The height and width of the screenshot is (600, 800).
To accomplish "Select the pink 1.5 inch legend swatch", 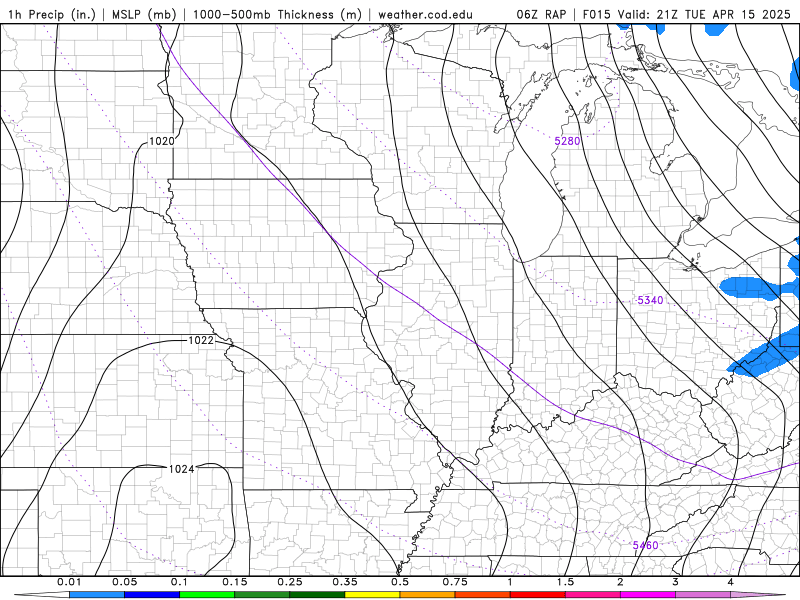I will 593,595.
